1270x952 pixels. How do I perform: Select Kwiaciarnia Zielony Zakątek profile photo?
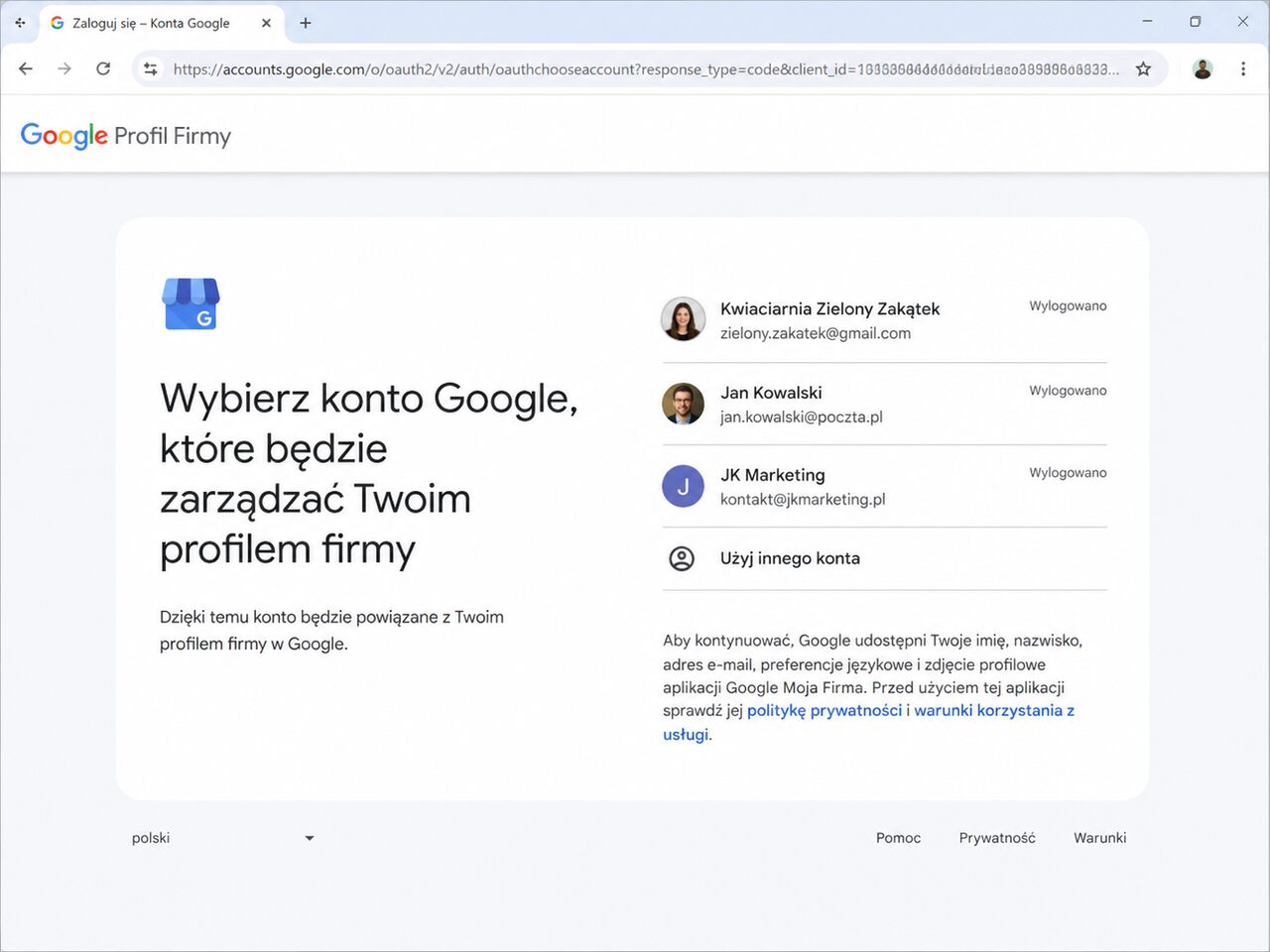pos(683,319)
